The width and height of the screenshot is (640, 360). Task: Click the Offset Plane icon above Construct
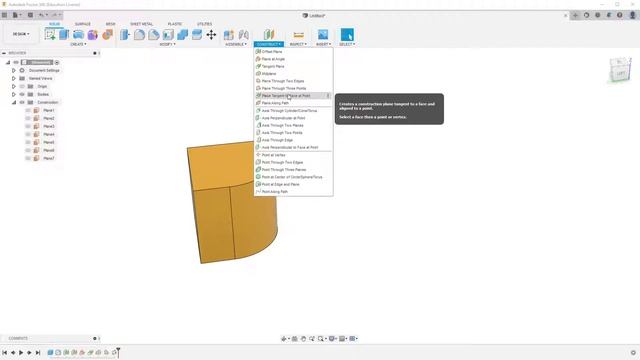click(269, 34)
